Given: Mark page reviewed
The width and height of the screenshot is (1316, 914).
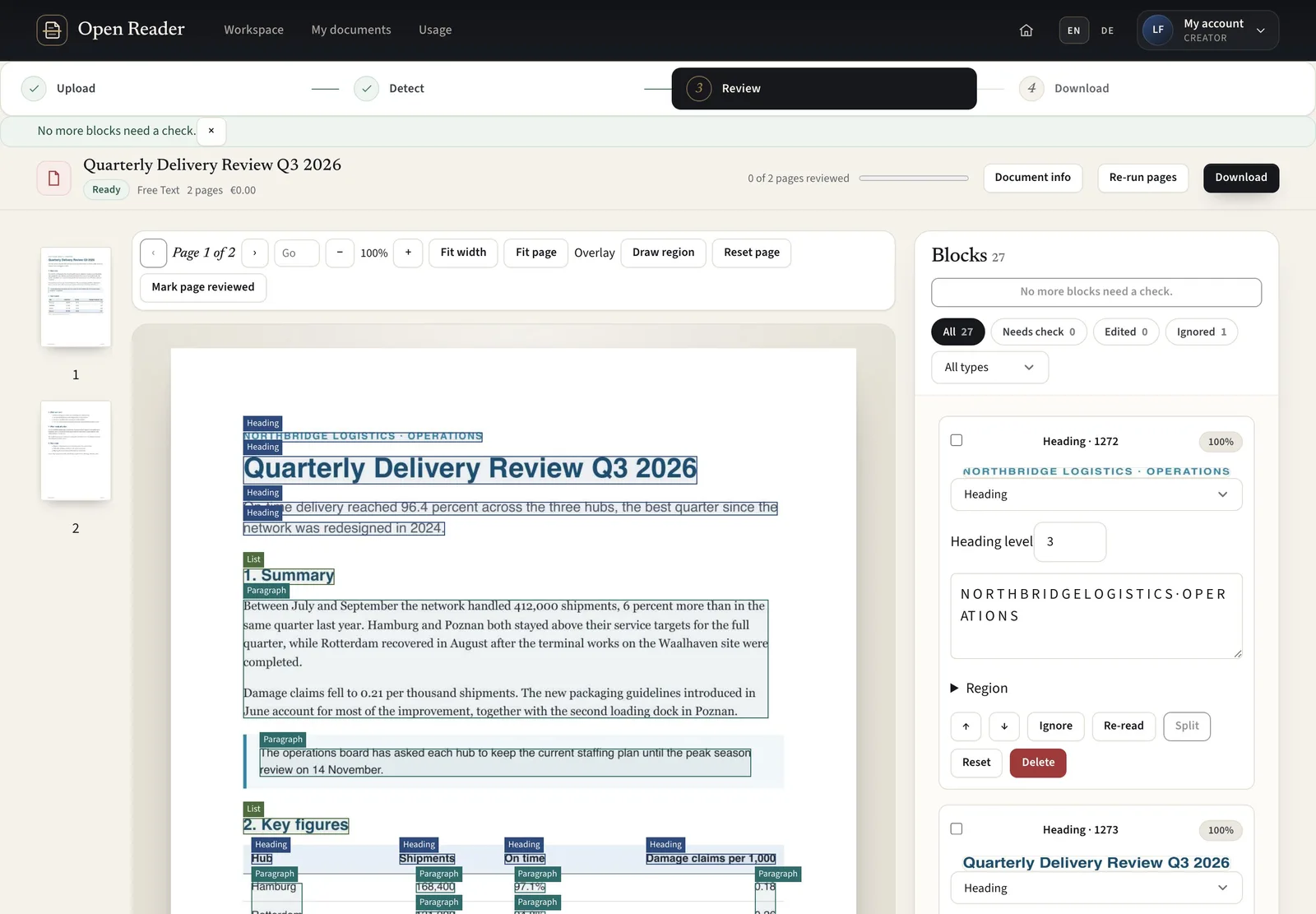Looking at the screenshot, I should click(x=203, y=287).
